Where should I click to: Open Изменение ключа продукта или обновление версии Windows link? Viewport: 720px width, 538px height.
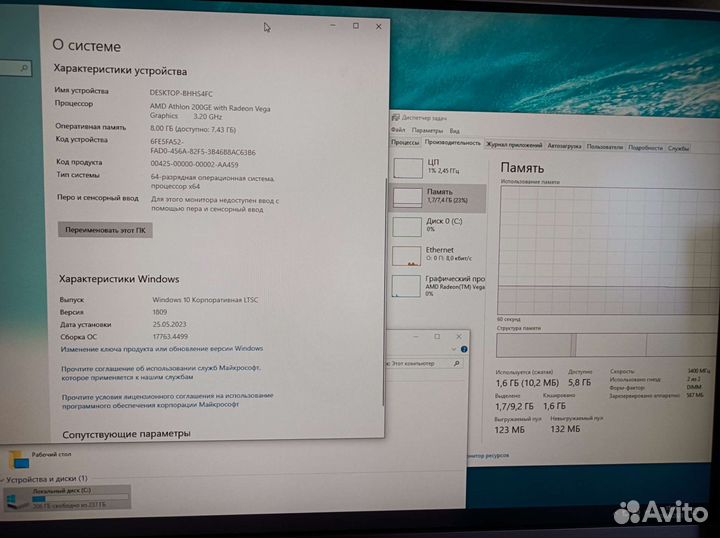coord(162,349)
